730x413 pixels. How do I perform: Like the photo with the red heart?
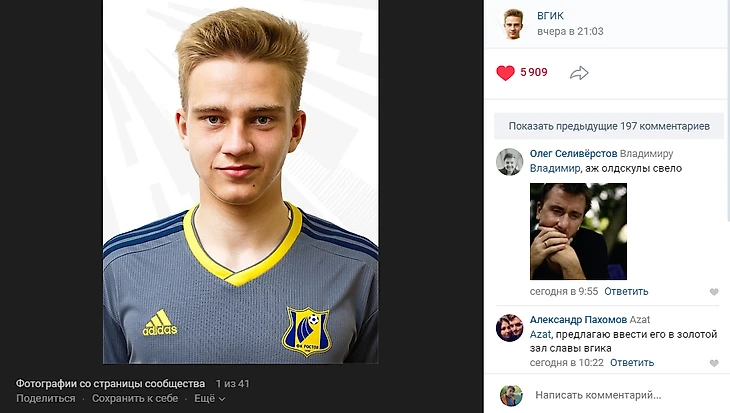(x=505, y=73)
